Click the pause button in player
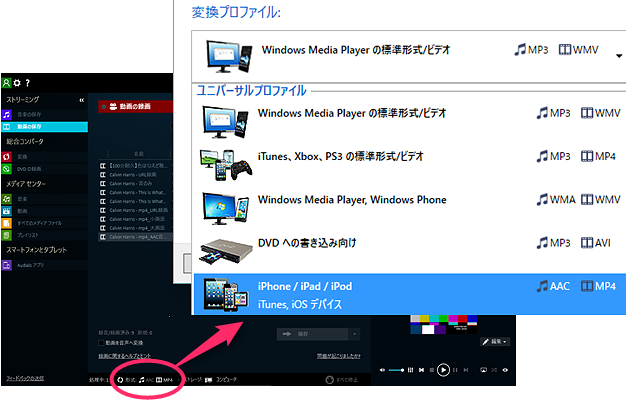The width and height of the screenshot is (626, 402). click(x=455, y=370)
